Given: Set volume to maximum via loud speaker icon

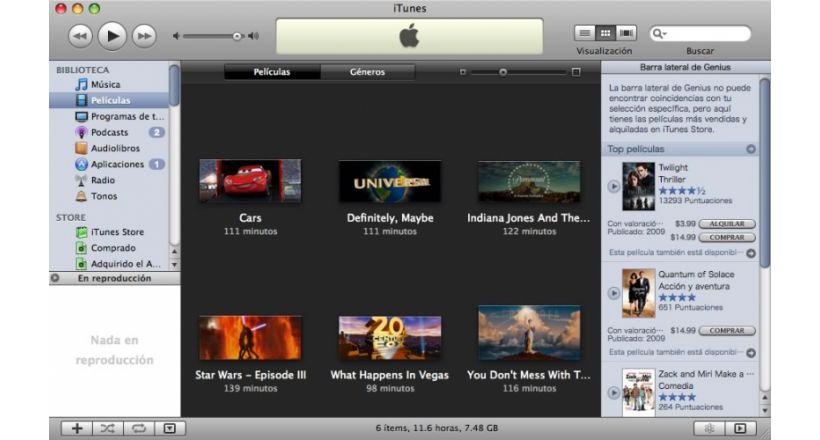Looking at the screenshot, I should 254,36.
